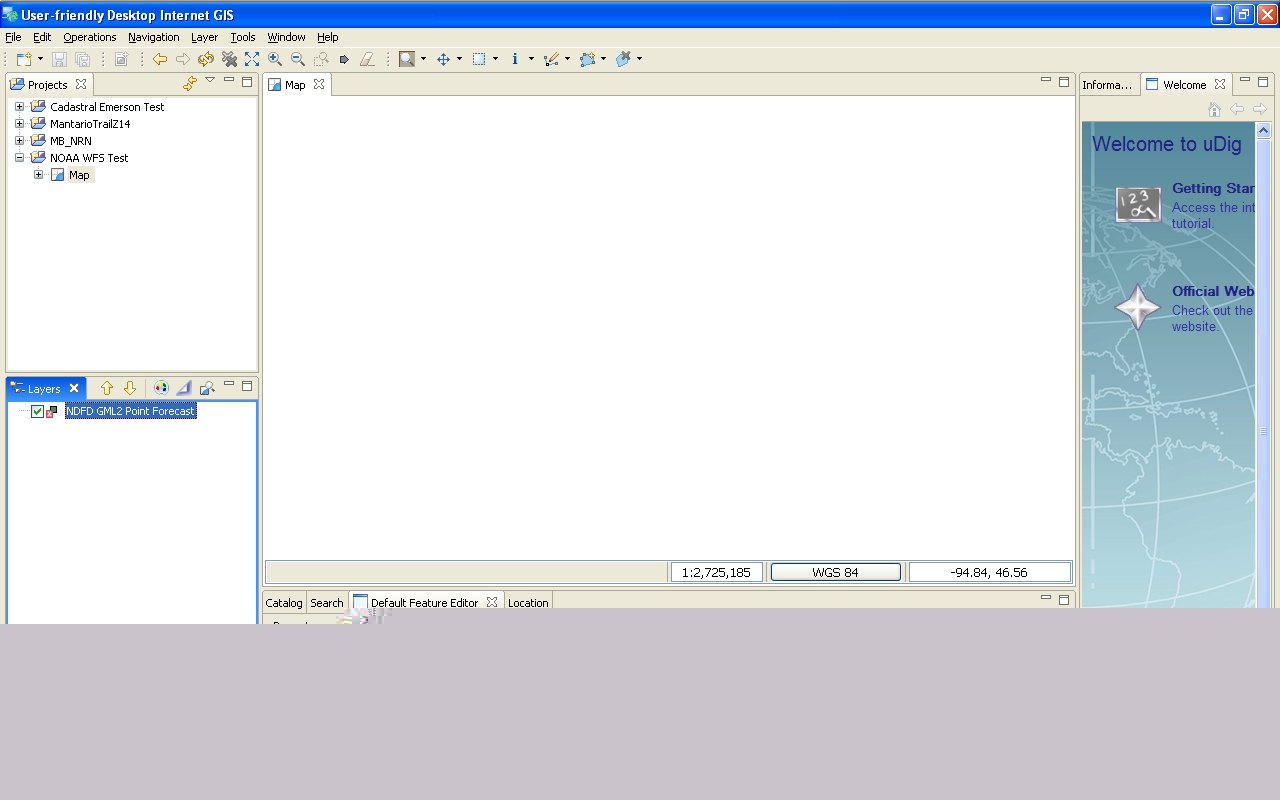Click the blue triangle icon in the Layers toolbar

click(x=184, y=388)
